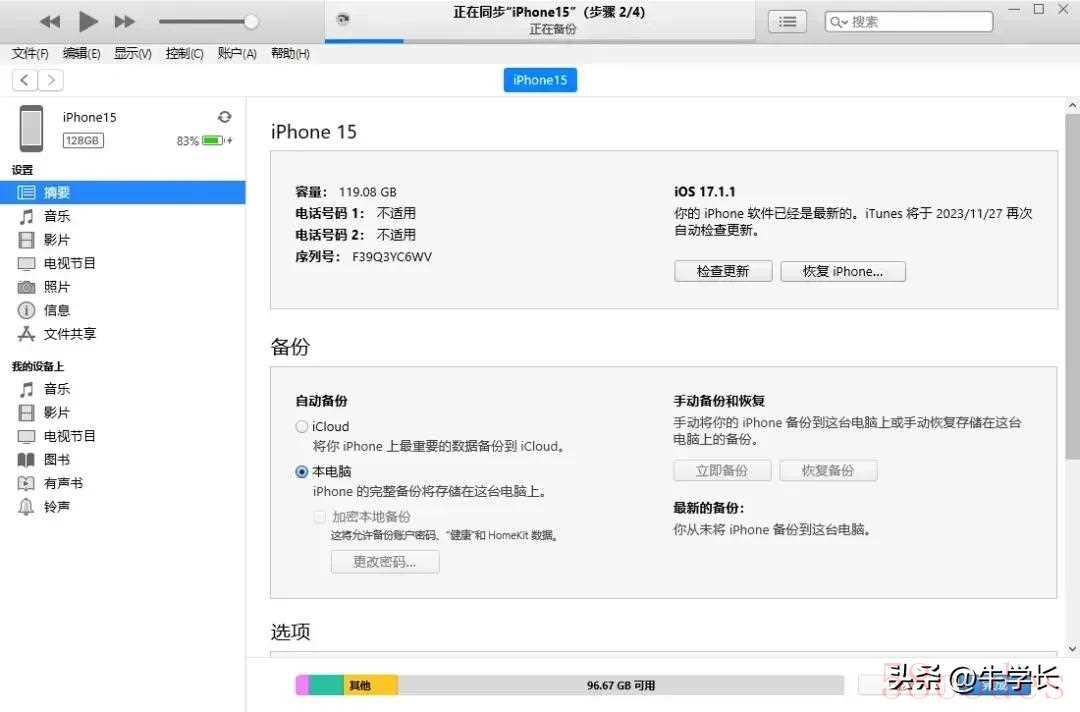
Task: Open the list view icon button
Action: tap(787, 22)
